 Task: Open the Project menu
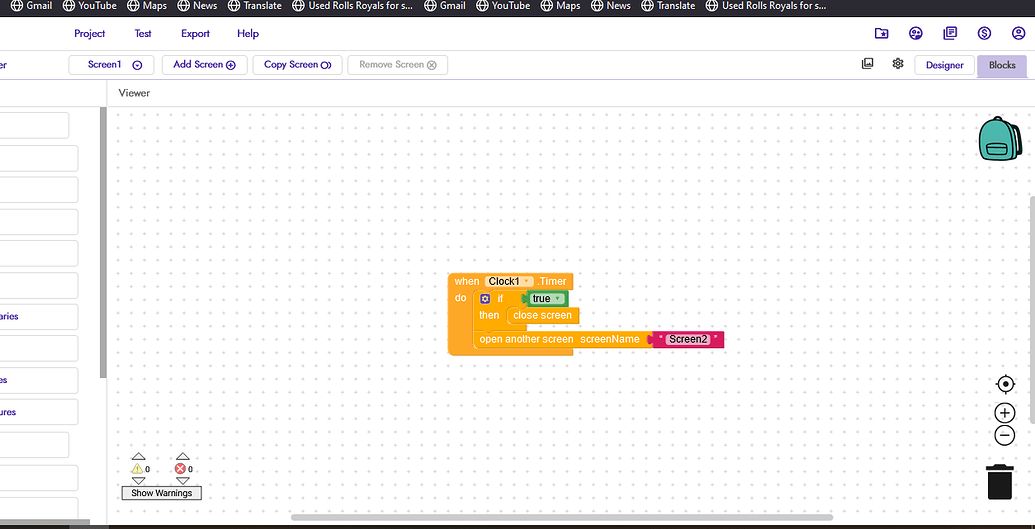click(x=90, y=34)
